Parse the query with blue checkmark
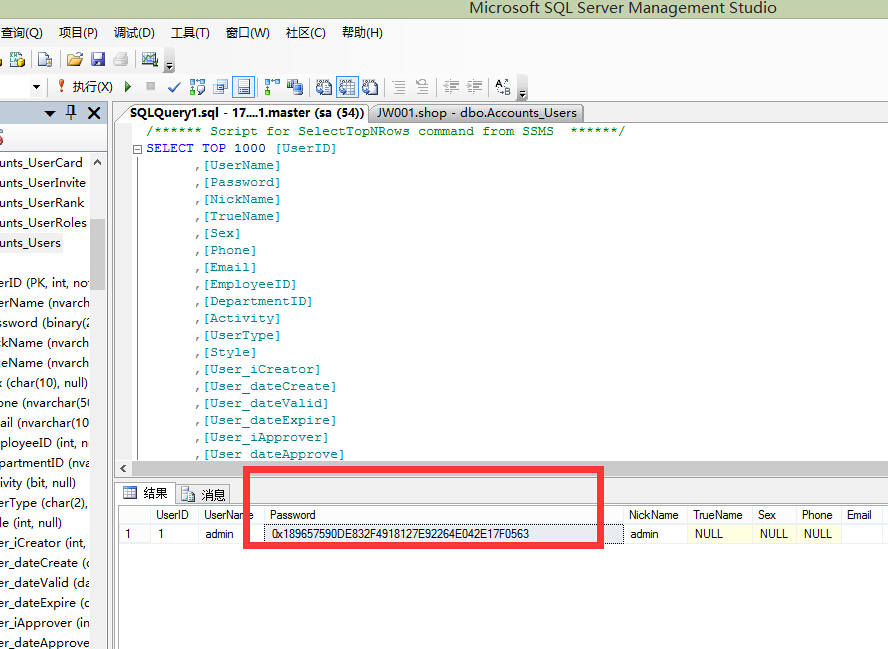 coord(174,87)
